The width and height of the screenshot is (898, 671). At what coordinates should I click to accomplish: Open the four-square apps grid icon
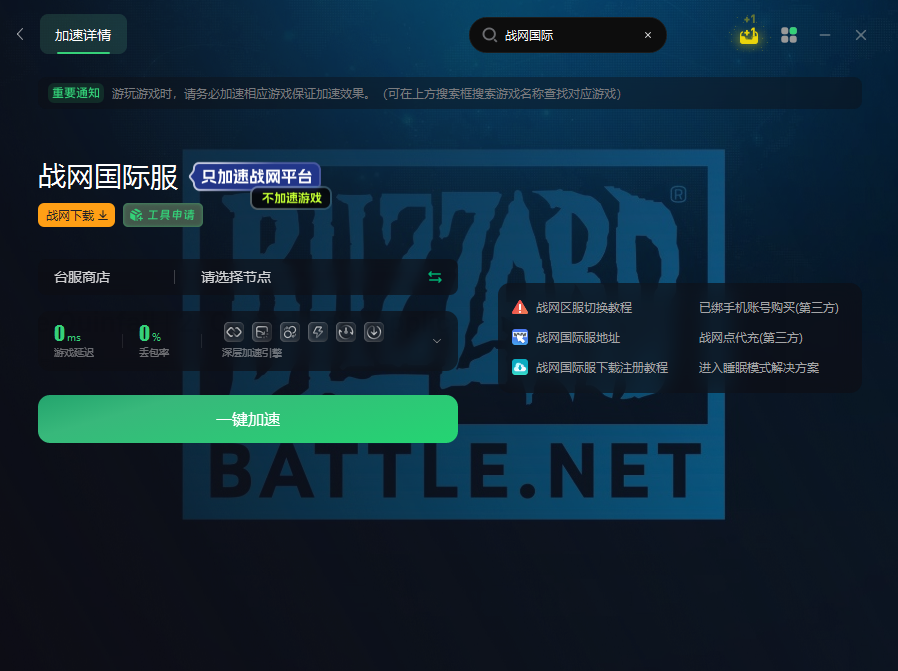[789, 35]
